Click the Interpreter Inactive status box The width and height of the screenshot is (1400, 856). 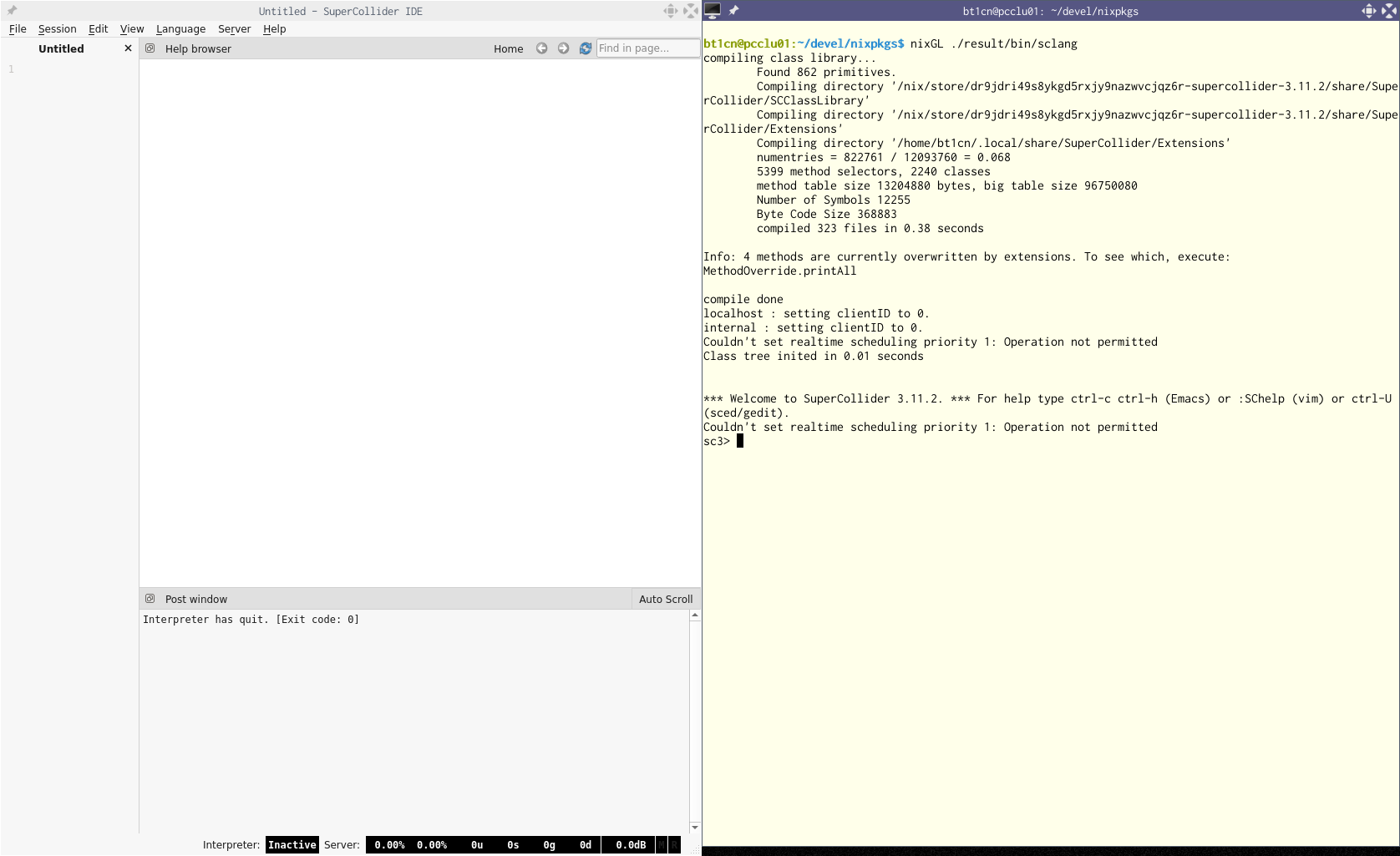[x=292, y=845]
